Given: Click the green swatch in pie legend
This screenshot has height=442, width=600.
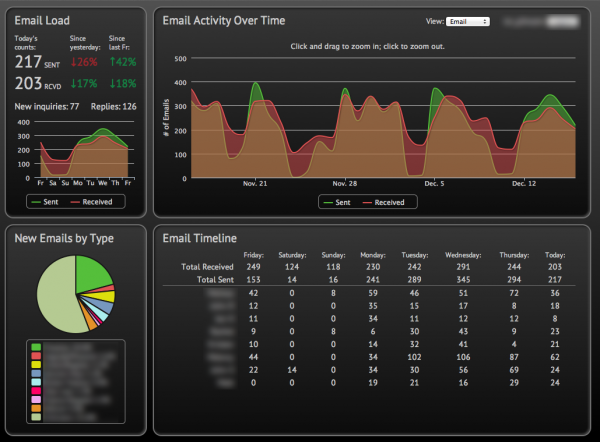Looking at the screenshot, I should click(x=36, y=348).
